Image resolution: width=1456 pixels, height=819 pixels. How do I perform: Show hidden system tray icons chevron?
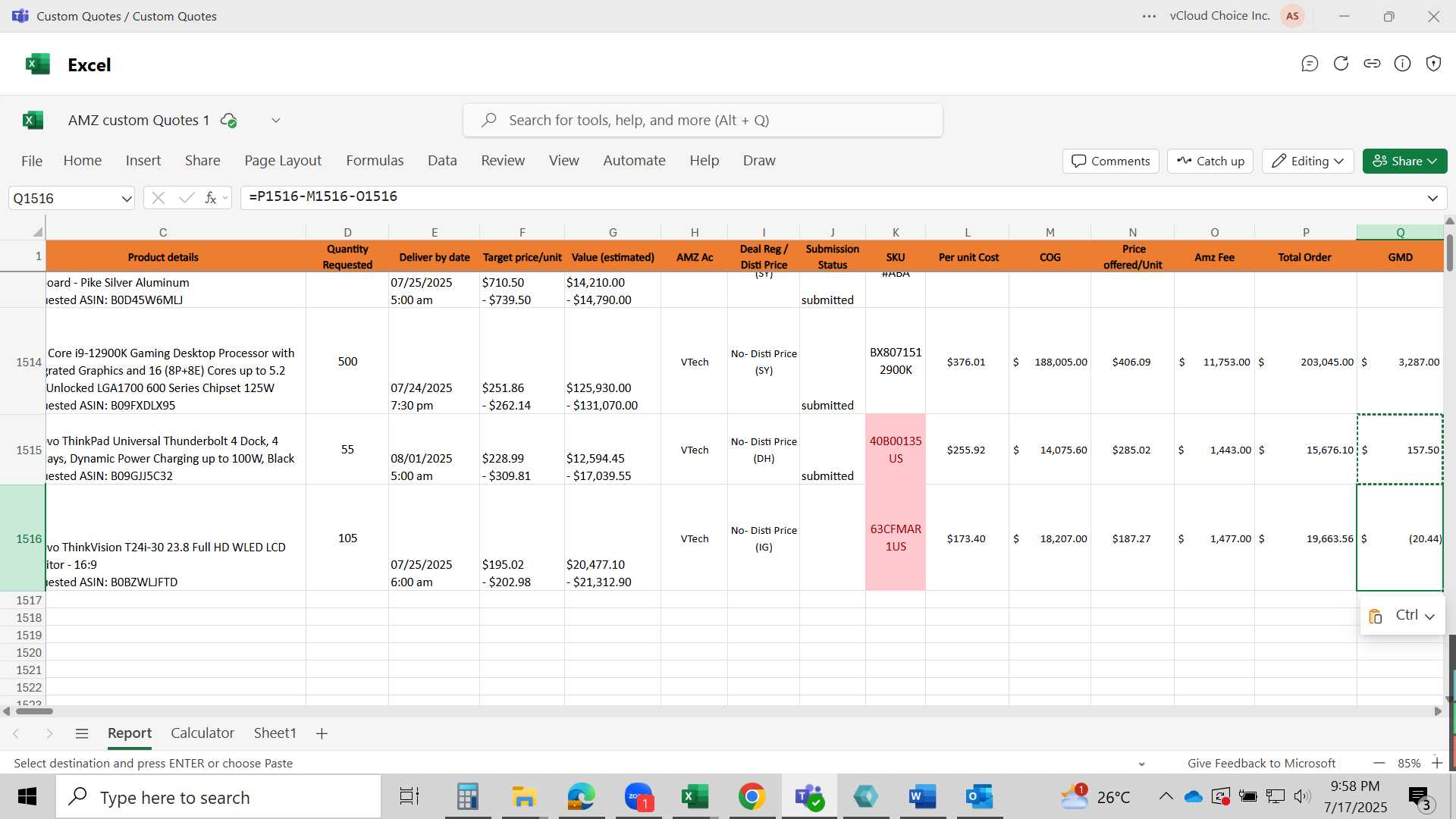(1166, 796)
